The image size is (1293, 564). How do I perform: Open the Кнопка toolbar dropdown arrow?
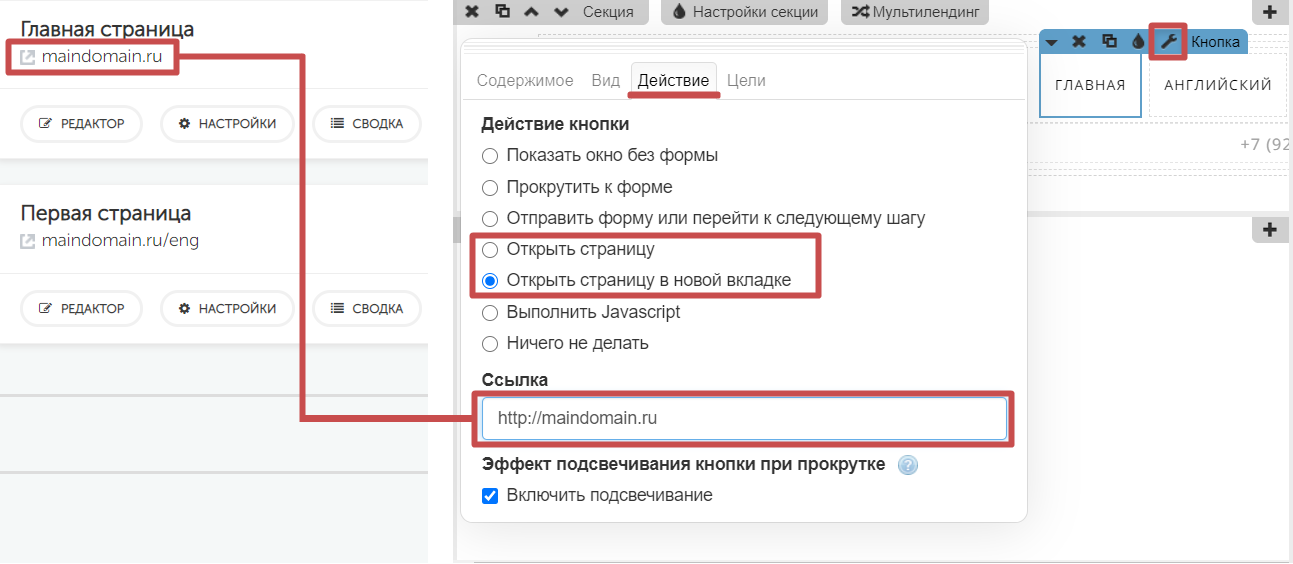click(1052, 42)
